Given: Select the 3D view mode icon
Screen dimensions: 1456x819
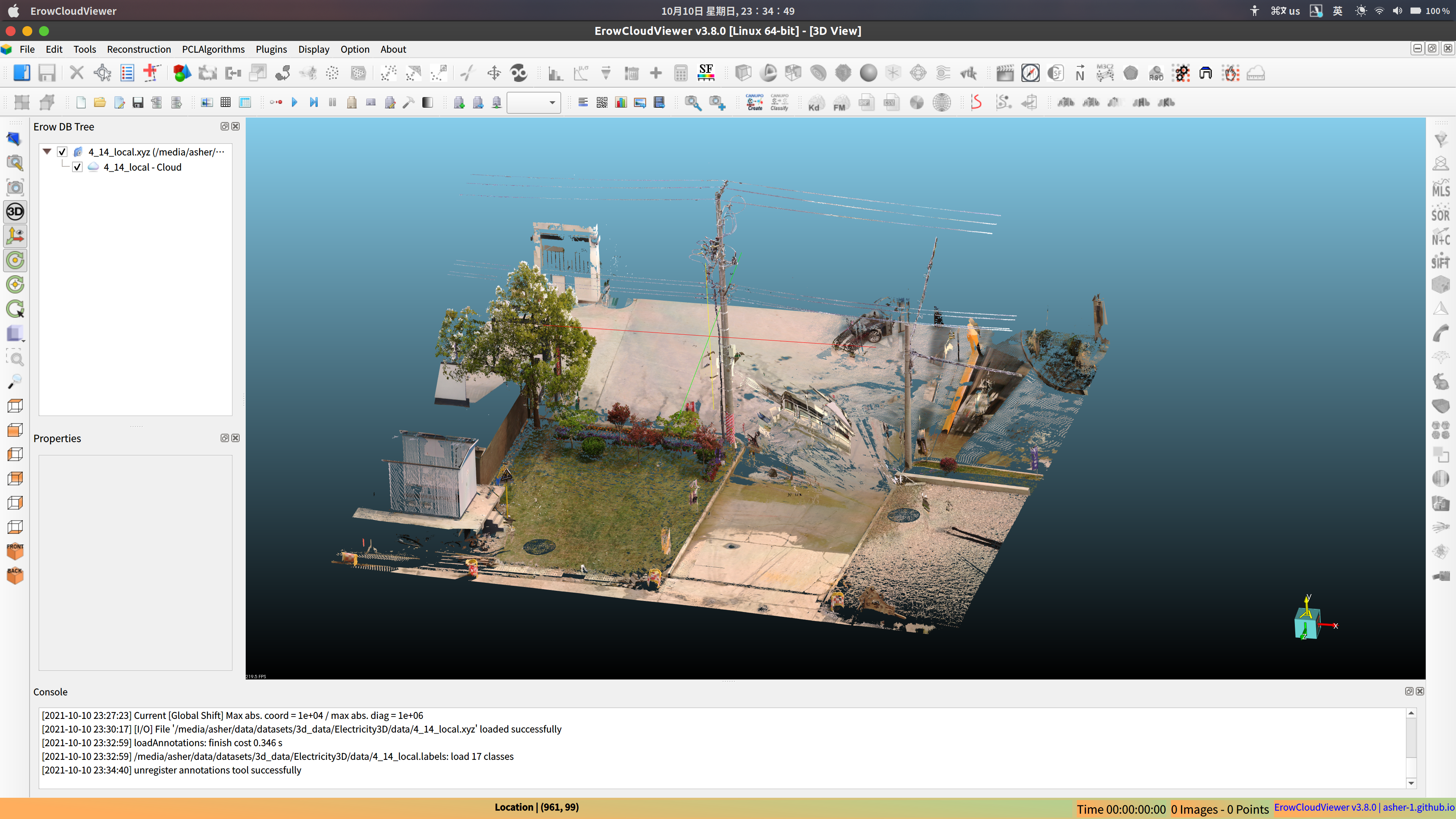Looking at the screenshot, I should tap(15, 212).
